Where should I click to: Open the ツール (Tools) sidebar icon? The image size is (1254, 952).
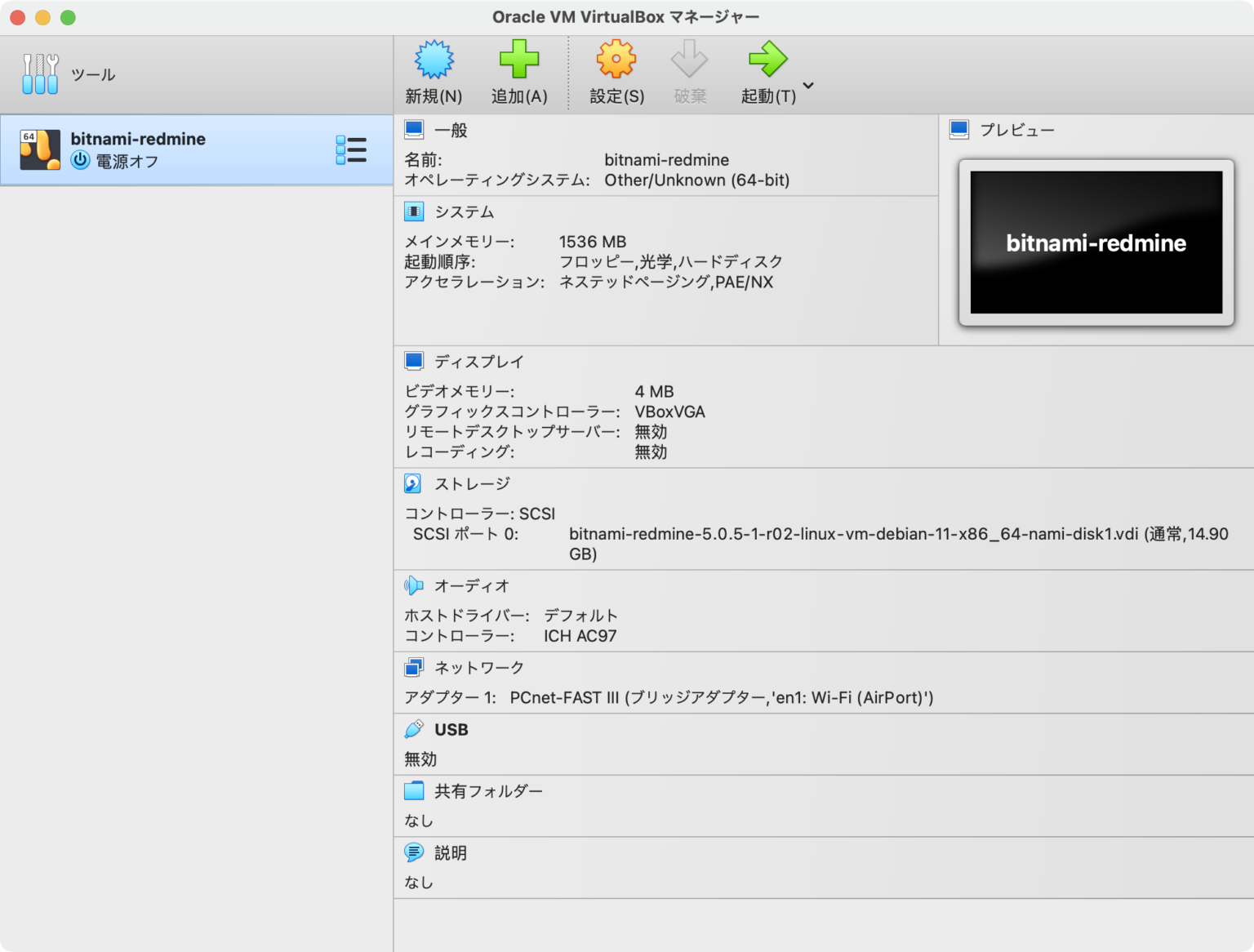[x=40, y=73]
